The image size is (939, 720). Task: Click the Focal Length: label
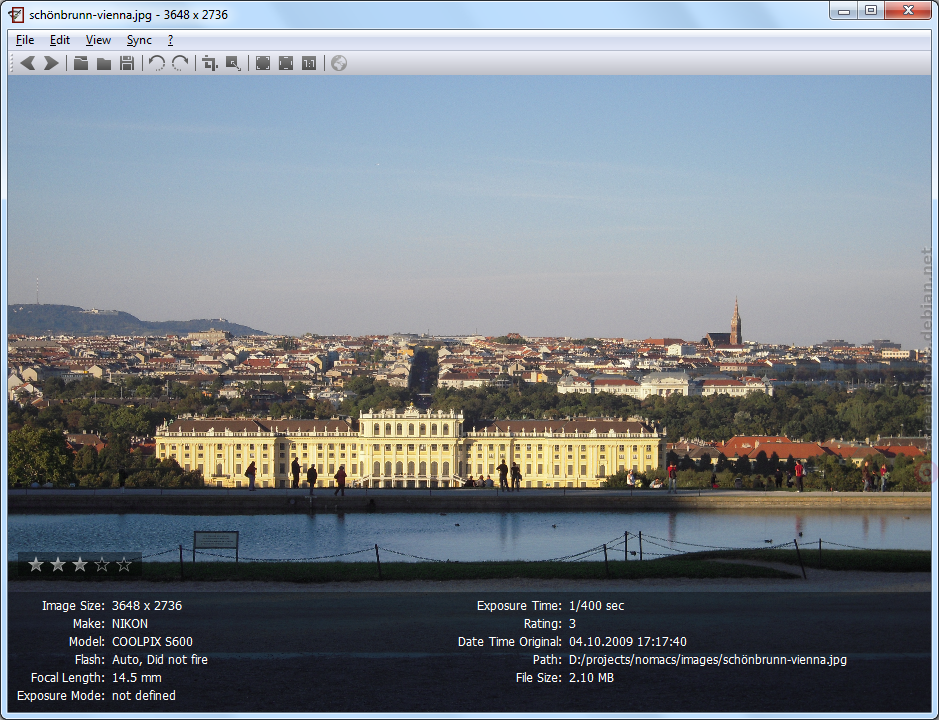point(68,677)
